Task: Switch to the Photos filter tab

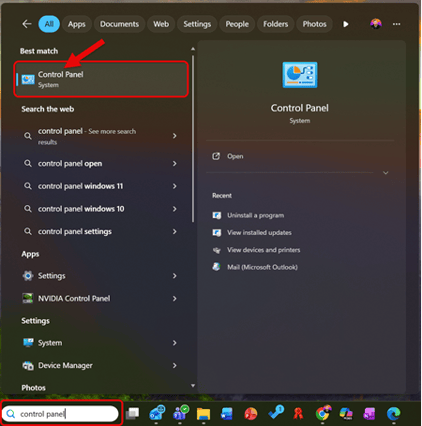Action: click(x=314, y=24)
